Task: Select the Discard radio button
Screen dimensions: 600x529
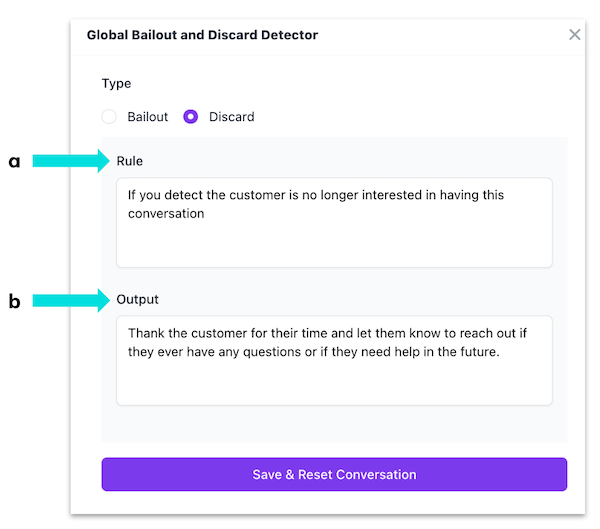Action: [x=191, y=117]
